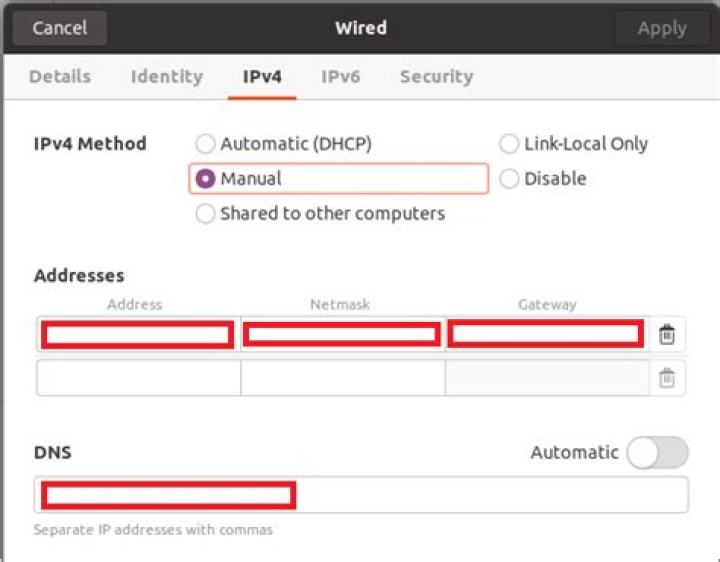Click the Cancel button

(60, 28)
